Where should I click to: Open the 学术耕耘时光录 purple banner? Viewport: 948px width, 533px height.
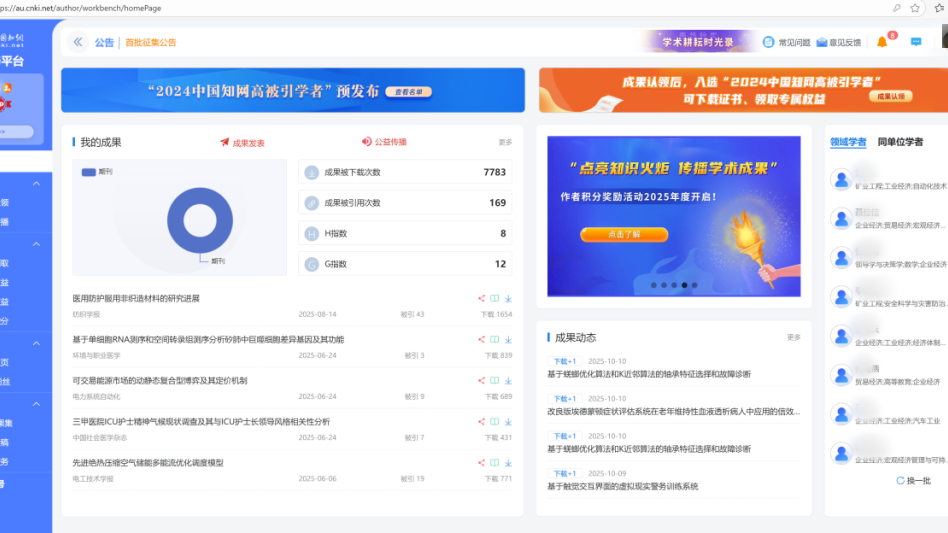pyautogui.click(x=698, y=42)
